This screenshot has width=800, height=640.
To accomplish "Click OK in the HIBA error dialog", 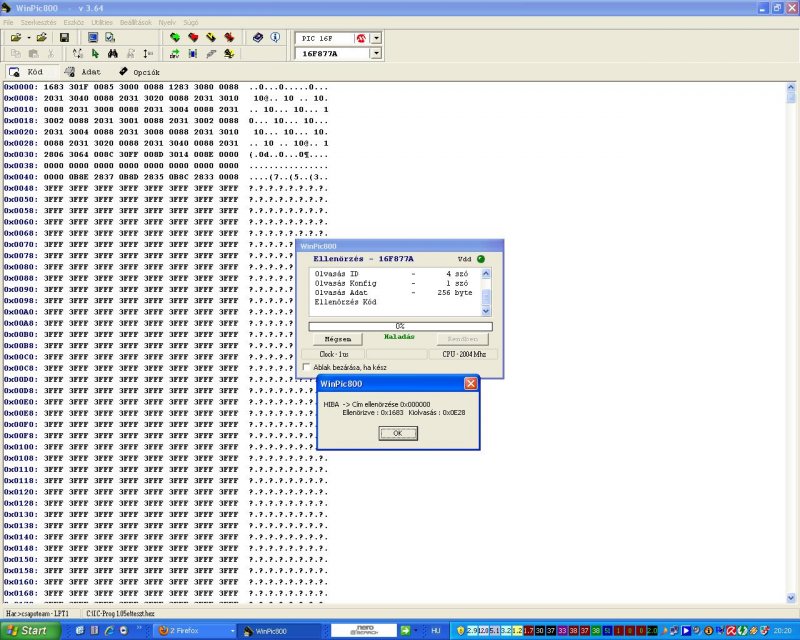I will coord(398,433).
